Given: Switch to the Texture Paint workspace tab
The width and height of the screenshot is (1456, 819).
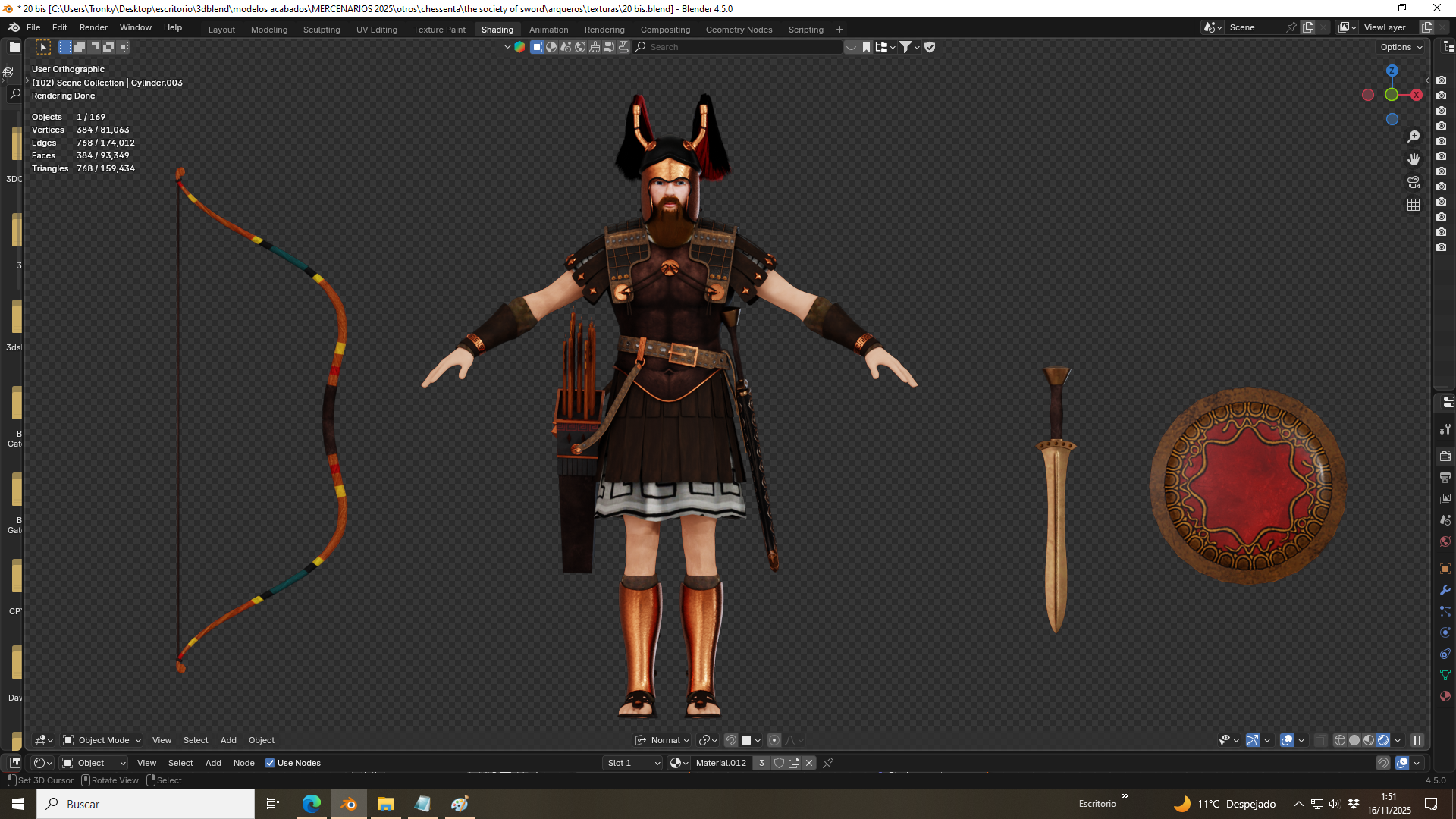Looking at the screenshot, I should point(439,30).
